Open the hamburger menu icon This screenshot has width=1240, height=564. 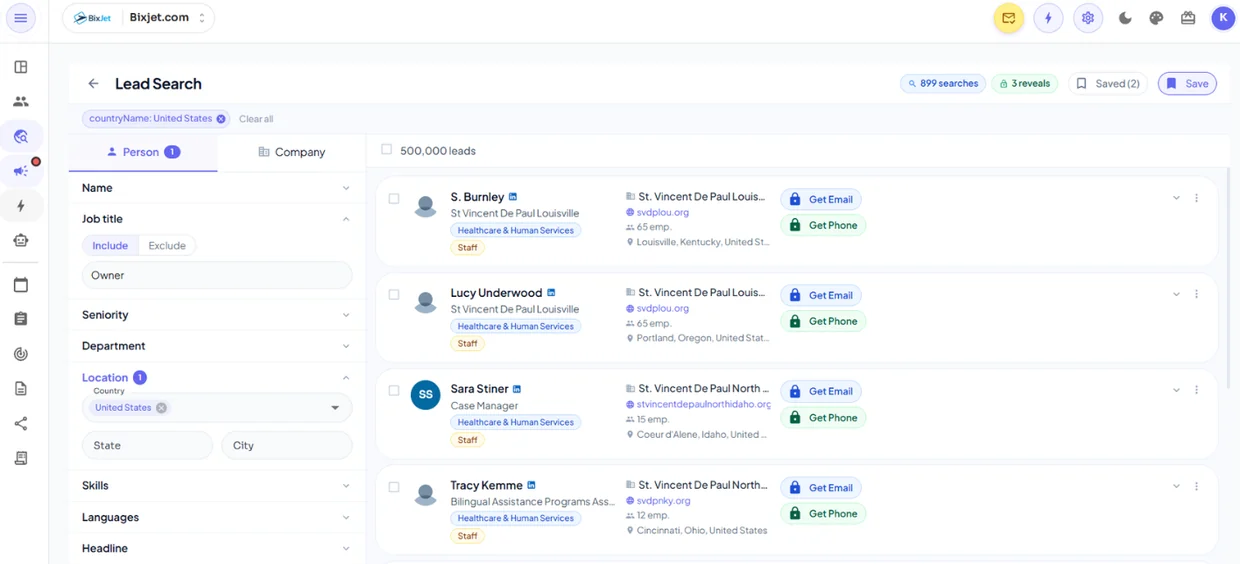[x=20, y=18]
